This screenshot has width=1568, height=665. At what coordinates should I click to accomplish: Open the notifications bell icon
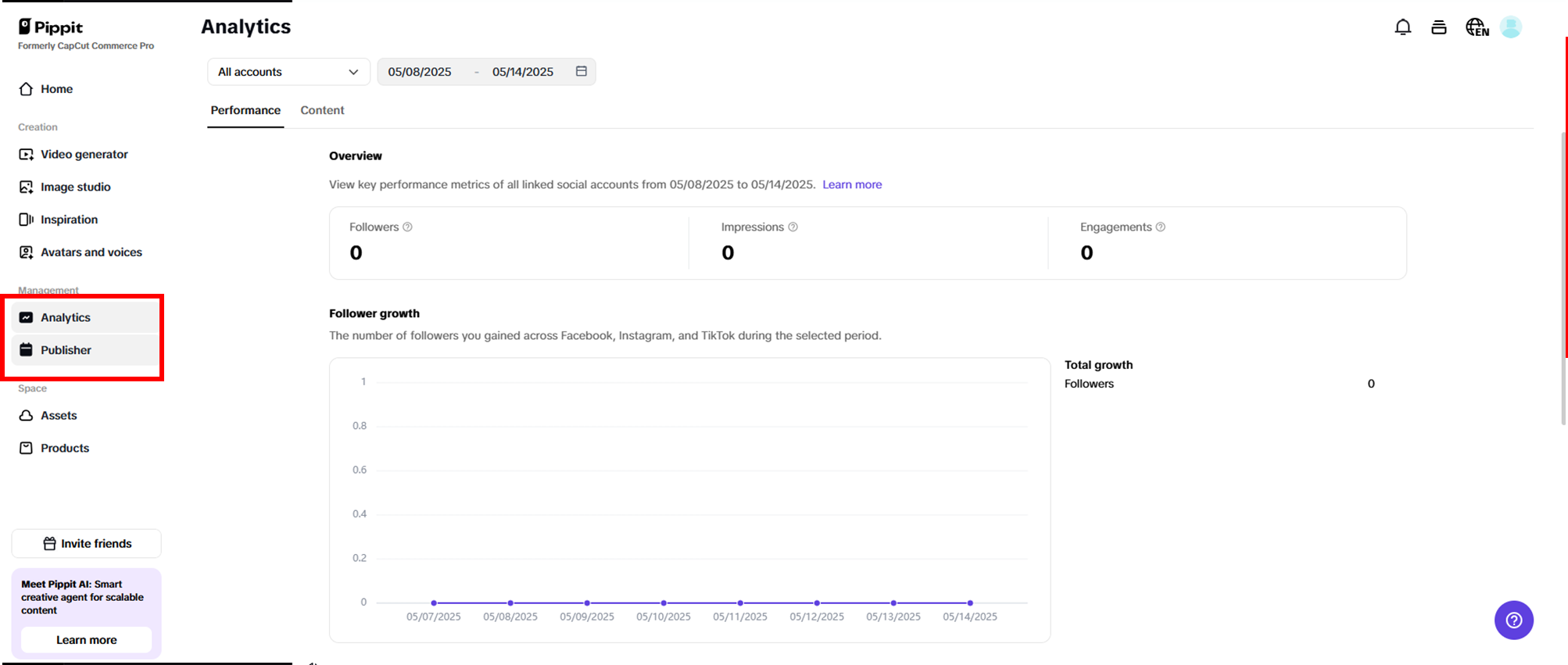(x=1403, y=27)
